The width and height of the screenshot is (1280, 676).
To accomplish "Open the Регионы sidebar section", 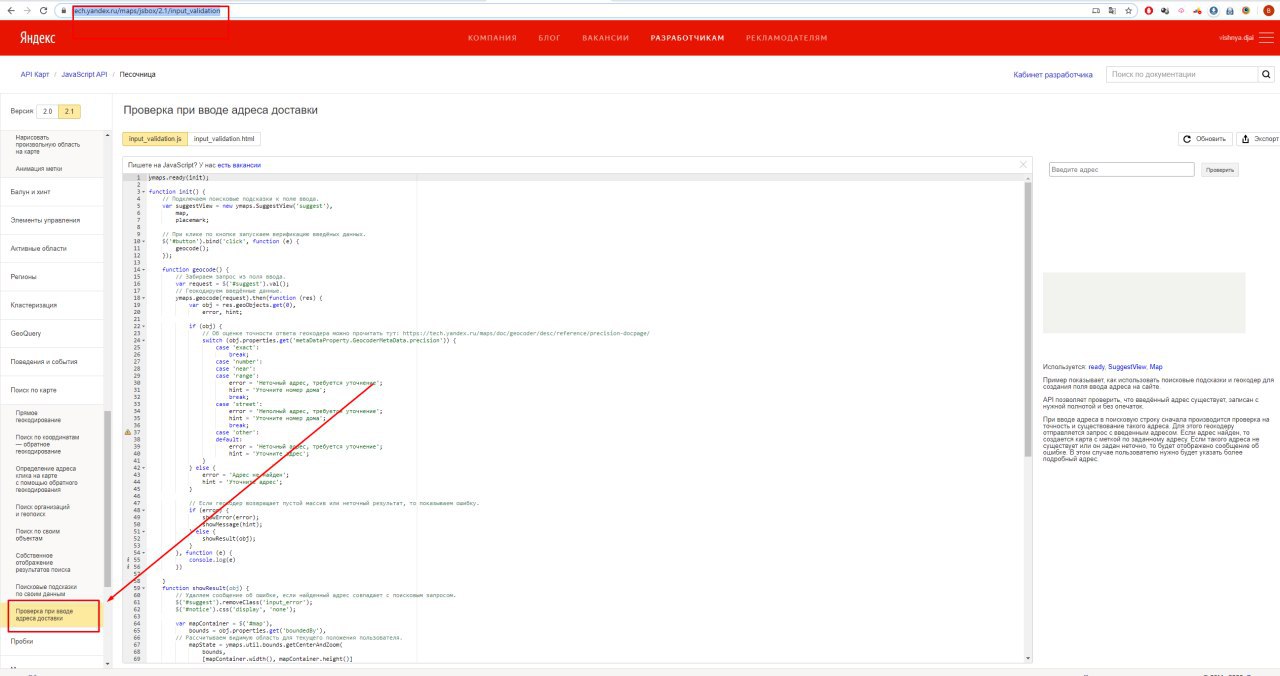I will click(24, 276).
